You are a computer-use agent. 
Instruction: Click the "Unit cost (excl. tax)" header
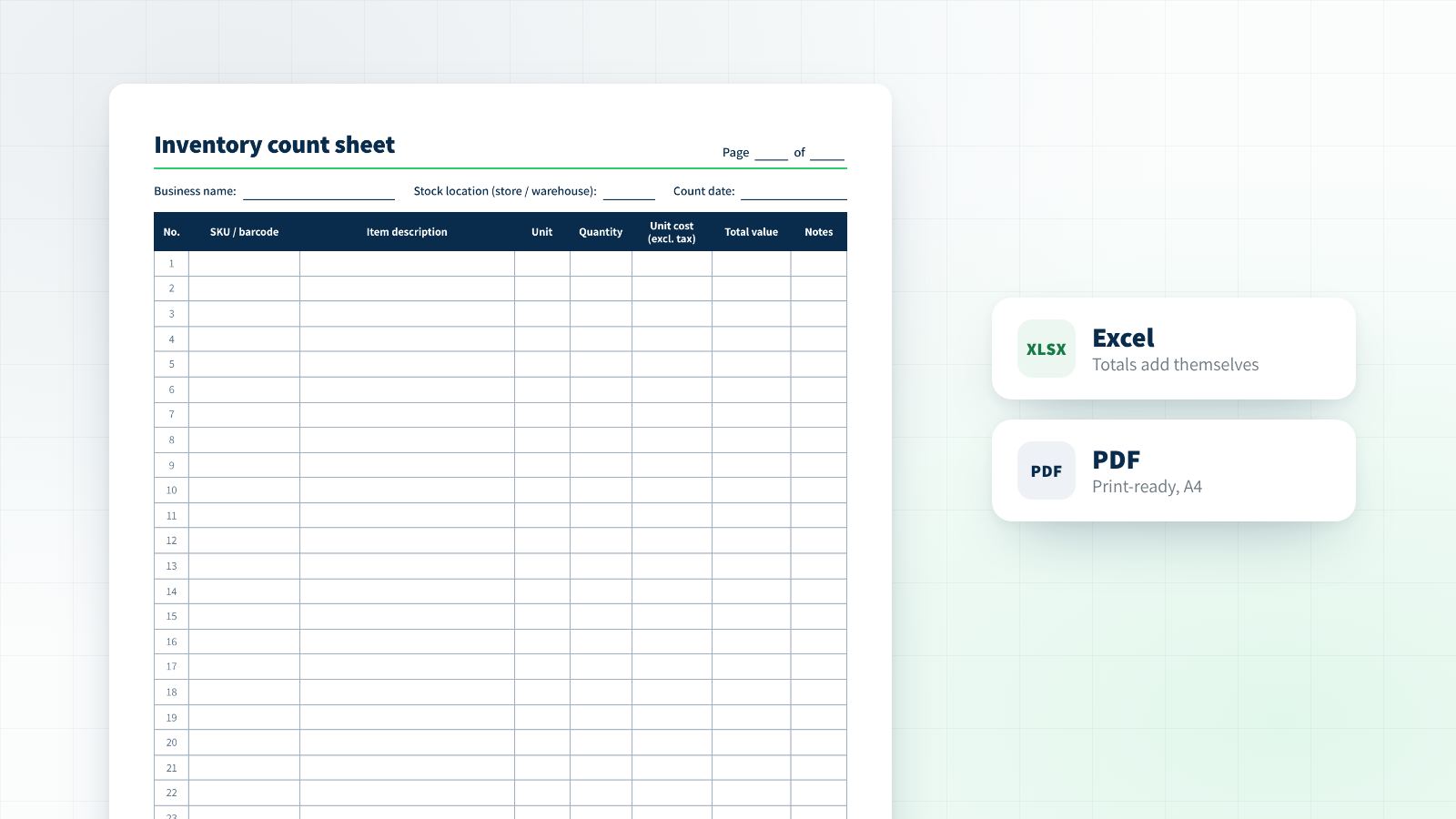coord(672,232)
